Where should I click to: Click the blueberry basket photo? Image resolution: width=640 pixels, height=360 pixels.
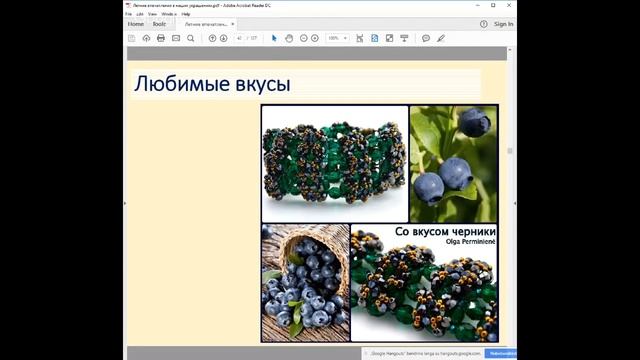306,282
